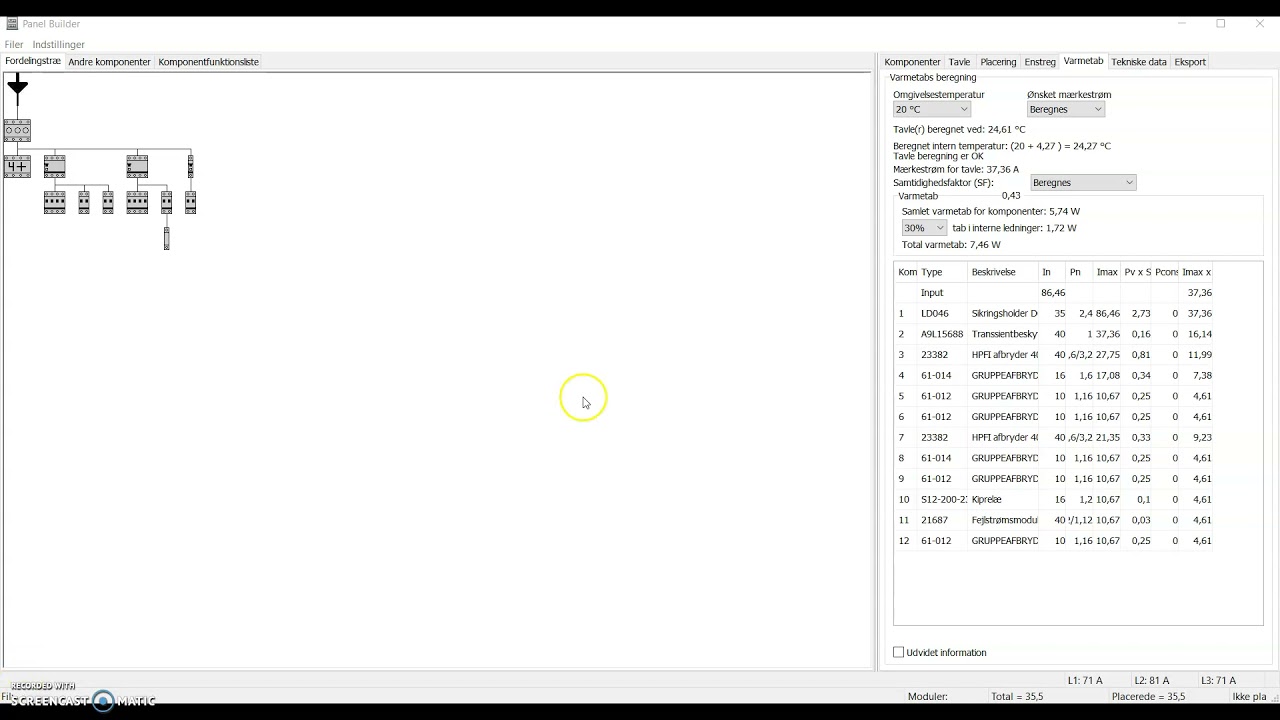Select the Input row in the component table
The image size is (1280, 720).
pos(1054,293)
